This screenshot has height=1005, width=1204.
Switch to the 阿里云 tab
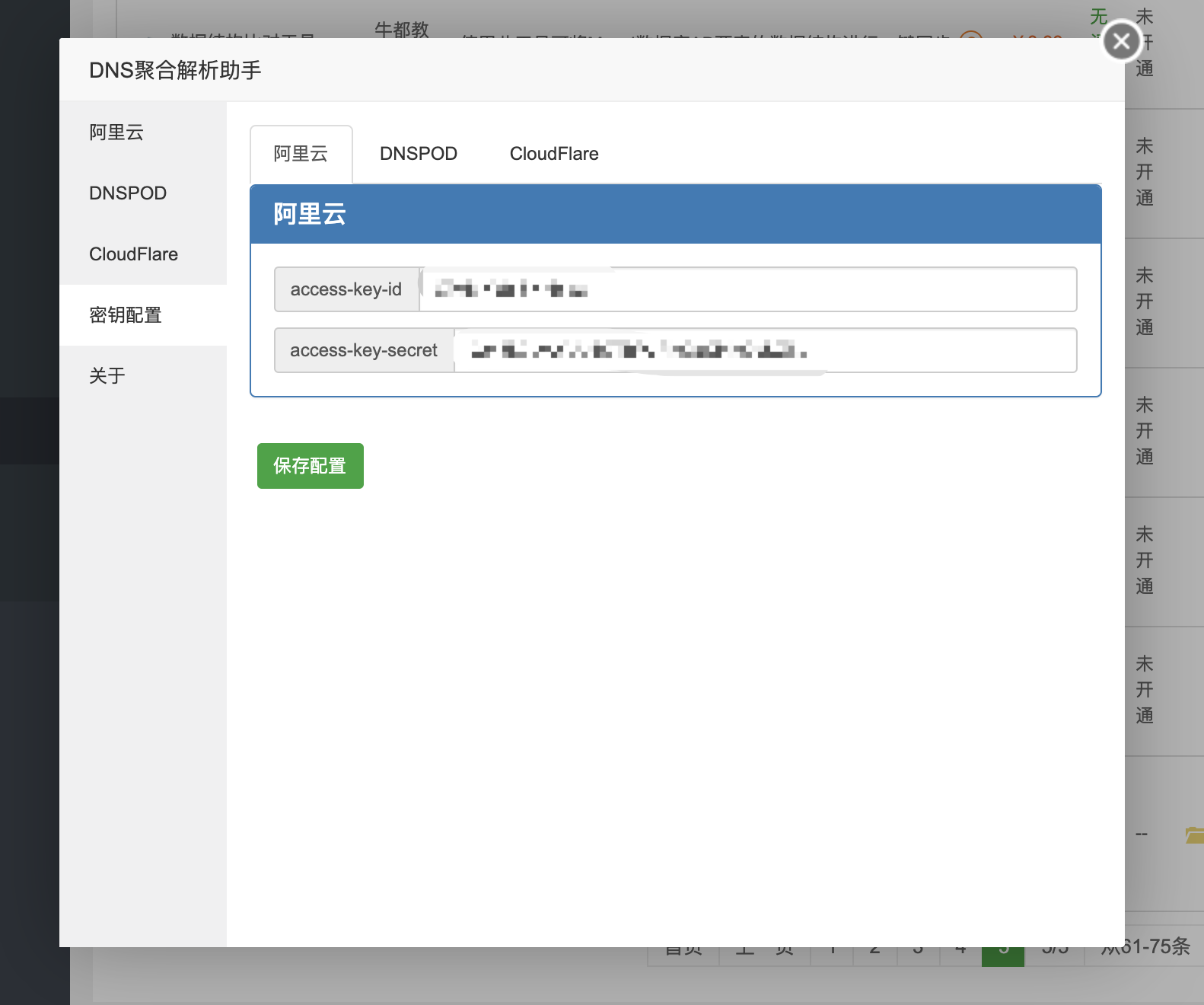tap(301, 154)
